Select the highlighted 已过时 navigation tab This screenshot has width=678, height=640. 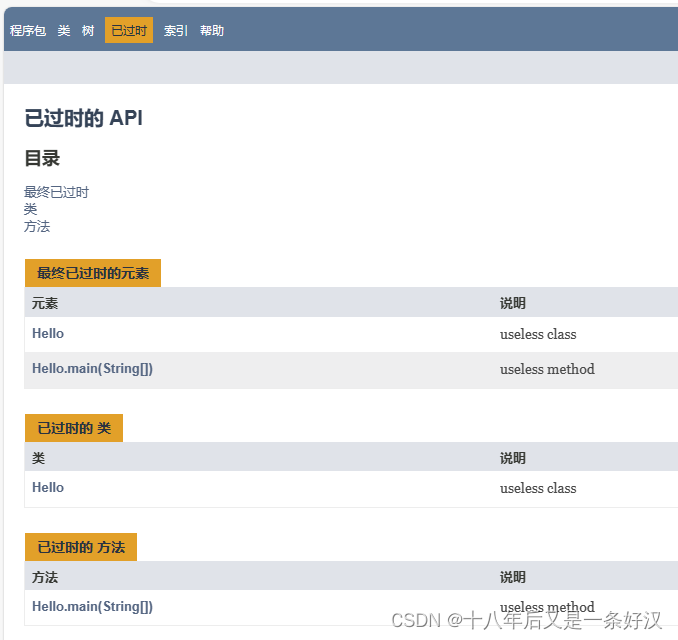pyautogui.click(x=129, y=30)
